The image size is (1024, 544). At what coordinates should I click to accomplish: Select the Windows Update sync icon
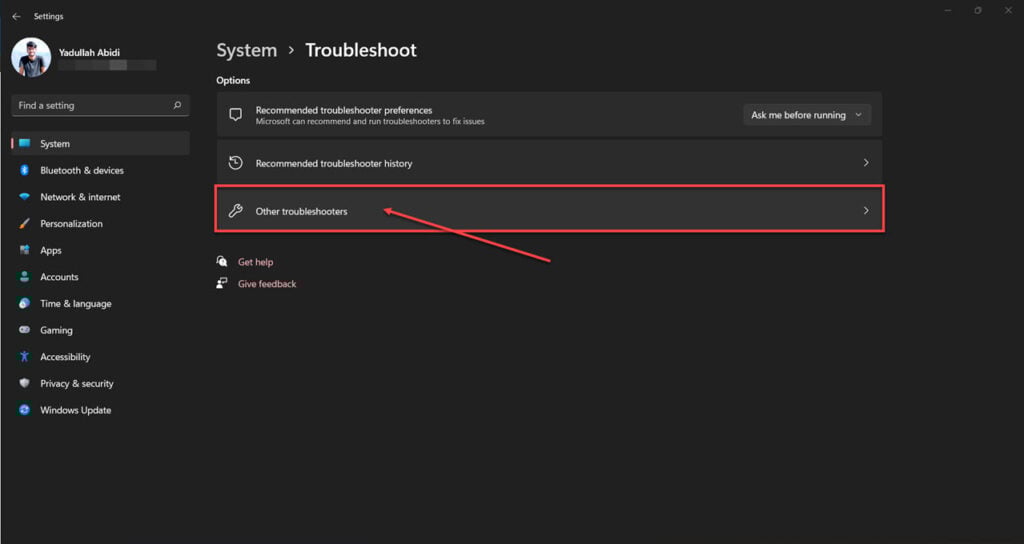24,411
